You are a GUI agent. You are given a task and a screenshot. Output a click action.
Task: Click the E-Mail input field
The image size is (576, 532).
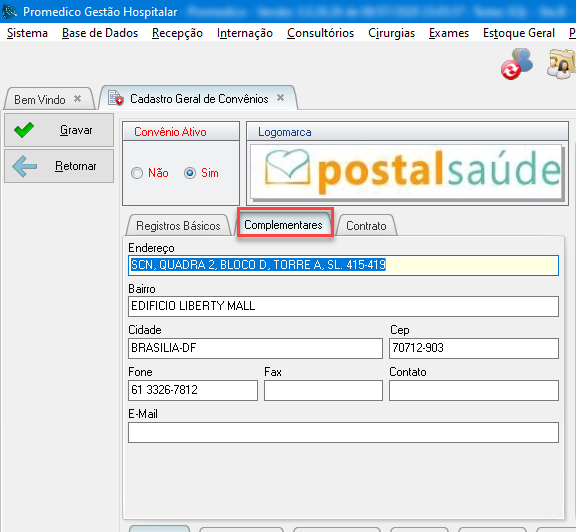(343, 432)
